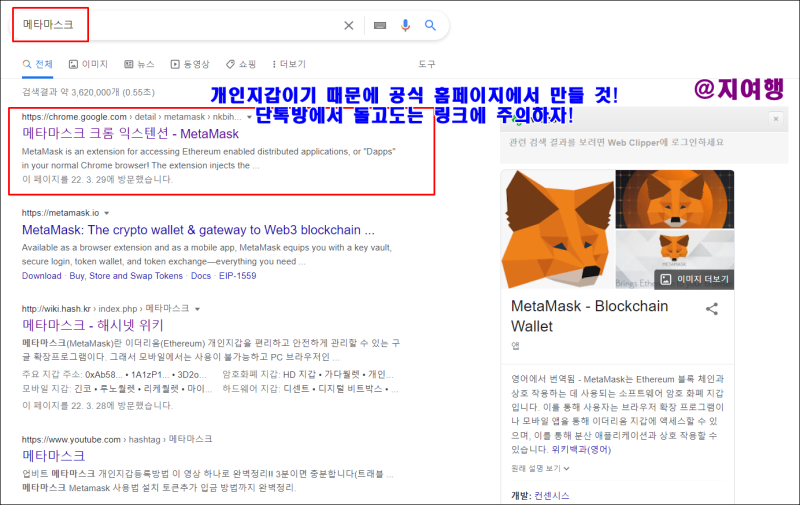The height and width of the screenshot is (505, 800).
Task: Click the search input field with 메타마스크
Action: pos(179,25)
